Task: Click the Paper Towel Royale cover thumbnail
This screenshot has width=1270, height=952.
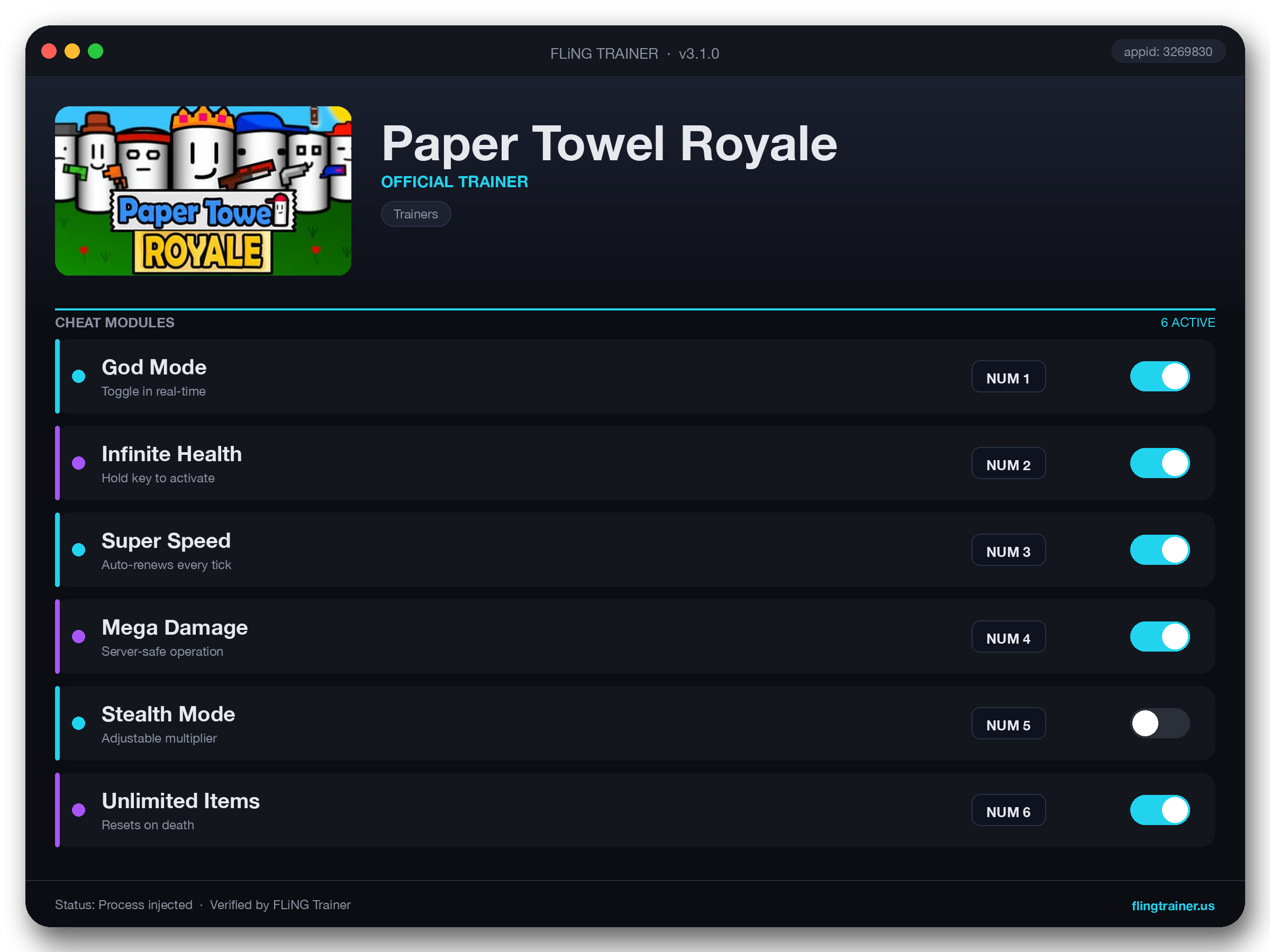Action: pyautogui.click(x=203, y=190)
